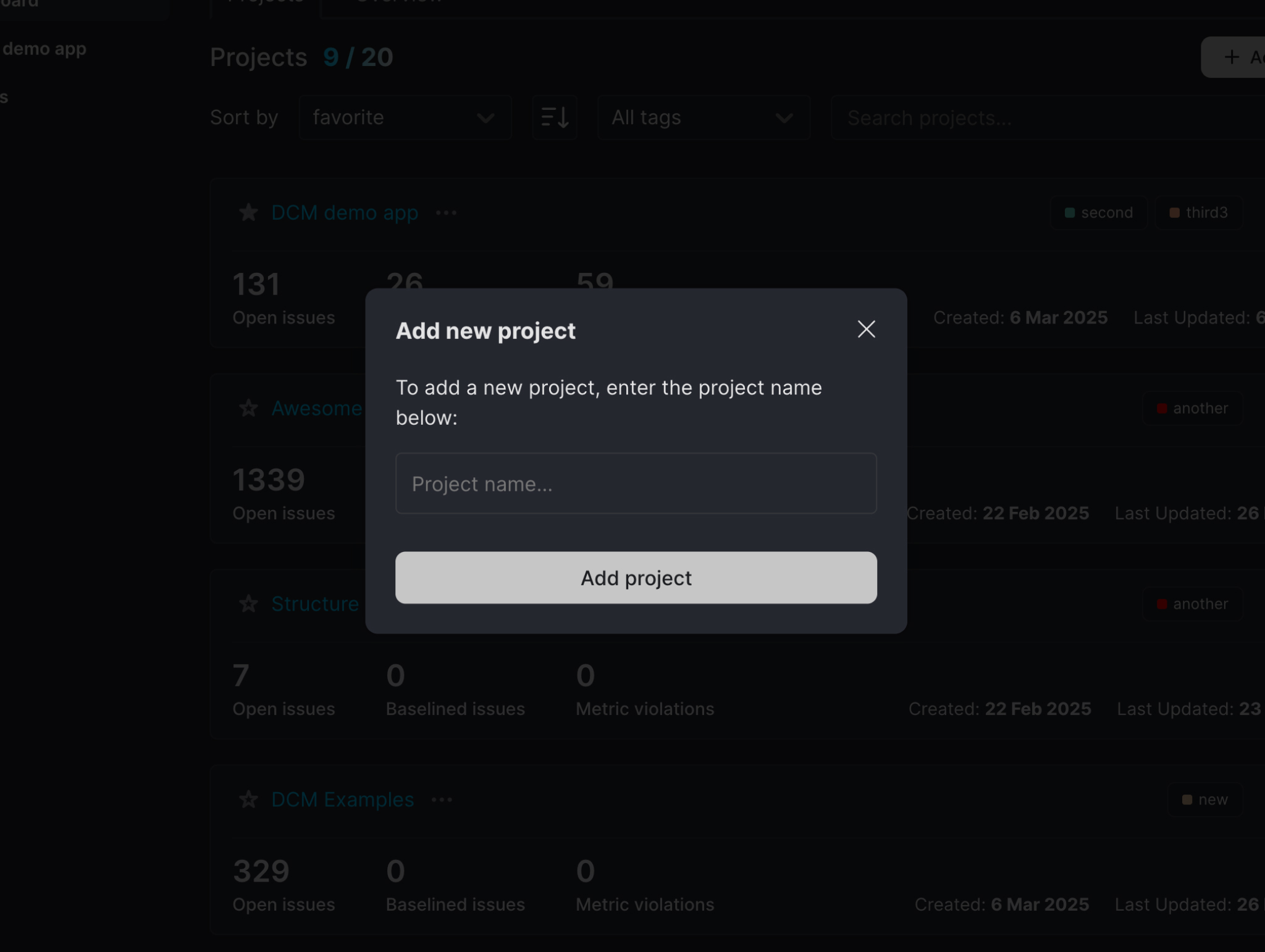Select the Projects tab

pos(264,3)
